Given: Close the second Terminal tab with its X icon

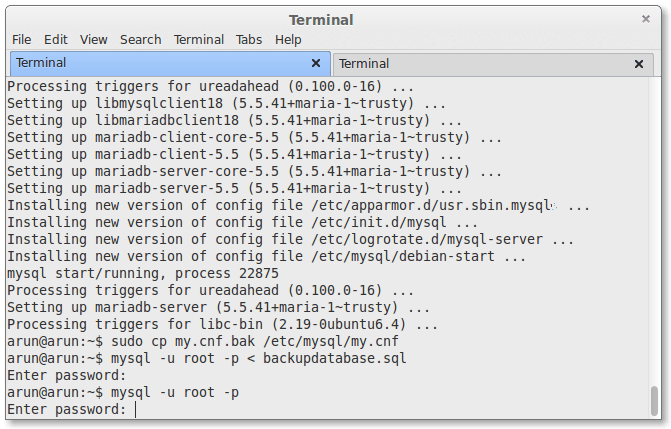Looking at the screenshot, I should click(638, 64).
